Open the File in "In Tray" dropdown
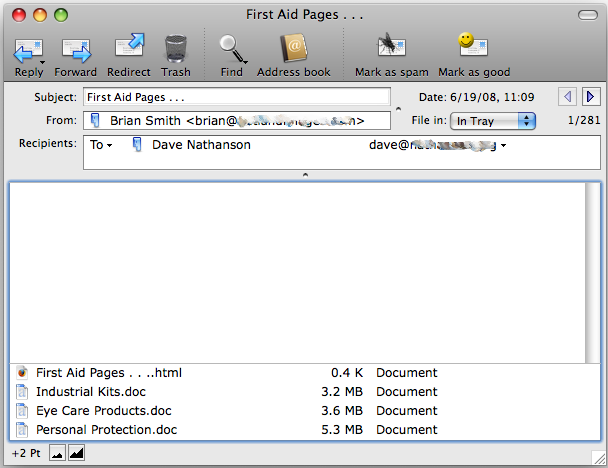Viewport: 608px width, 468px height. [494, 121]
